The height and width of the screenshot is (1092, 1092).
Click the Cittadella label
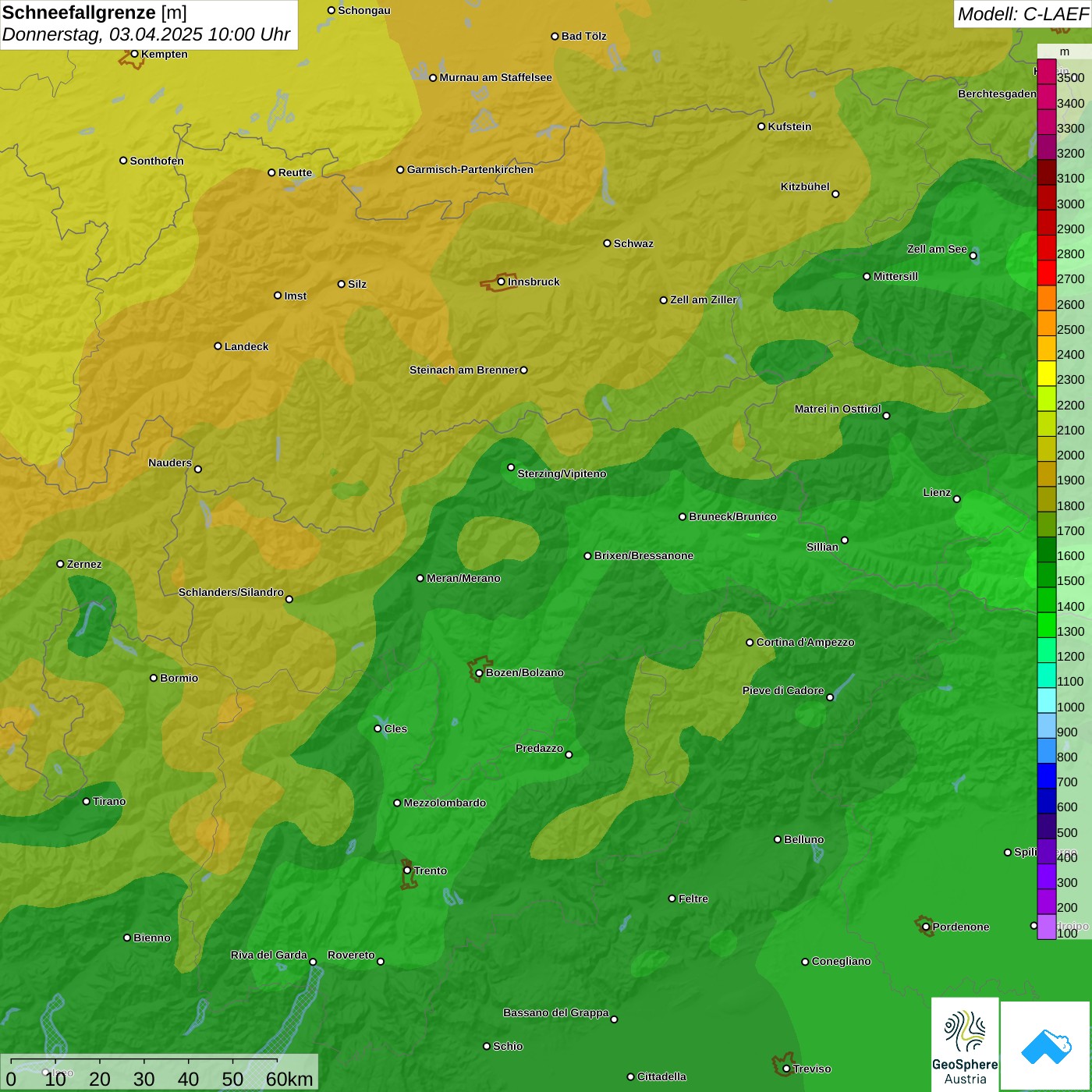(x=661, y=1076)
